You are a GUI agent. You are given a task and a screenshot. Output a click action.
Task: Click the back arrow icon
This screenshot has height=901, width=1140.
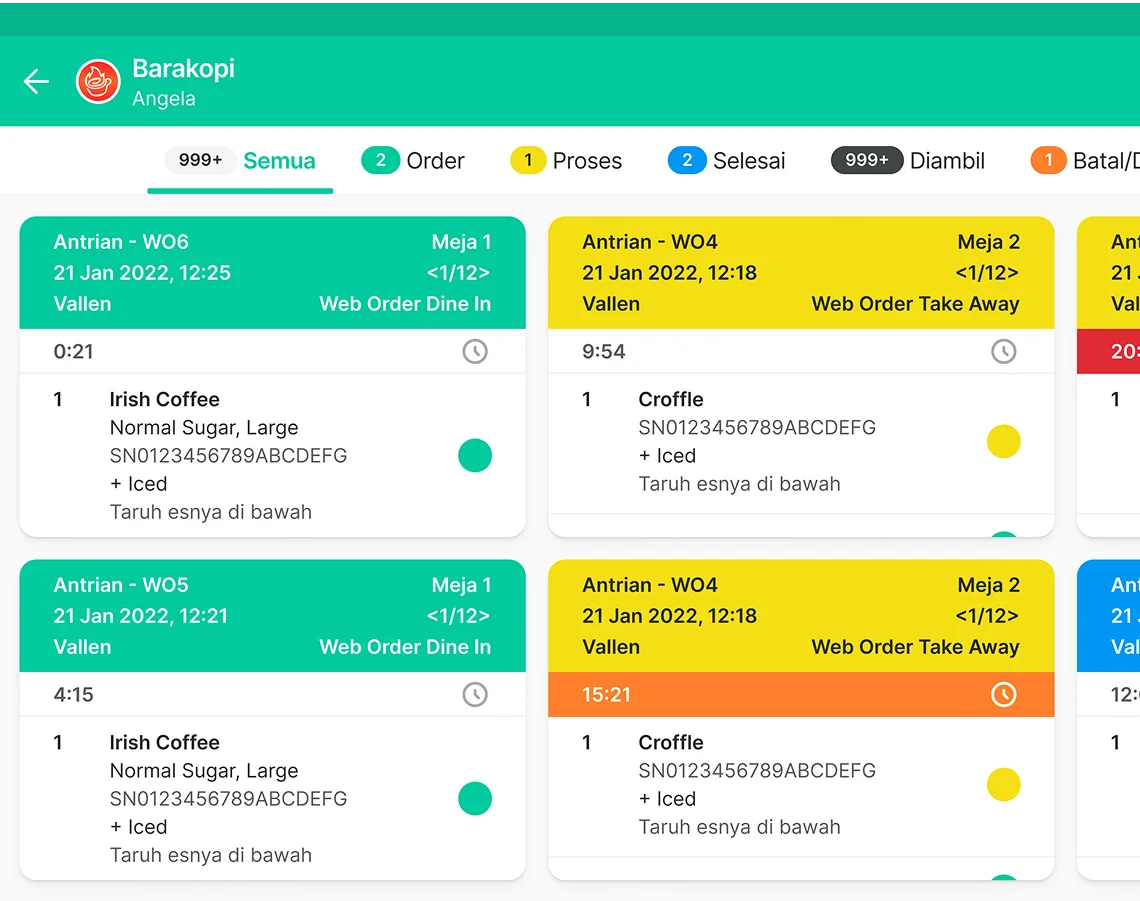36,82
